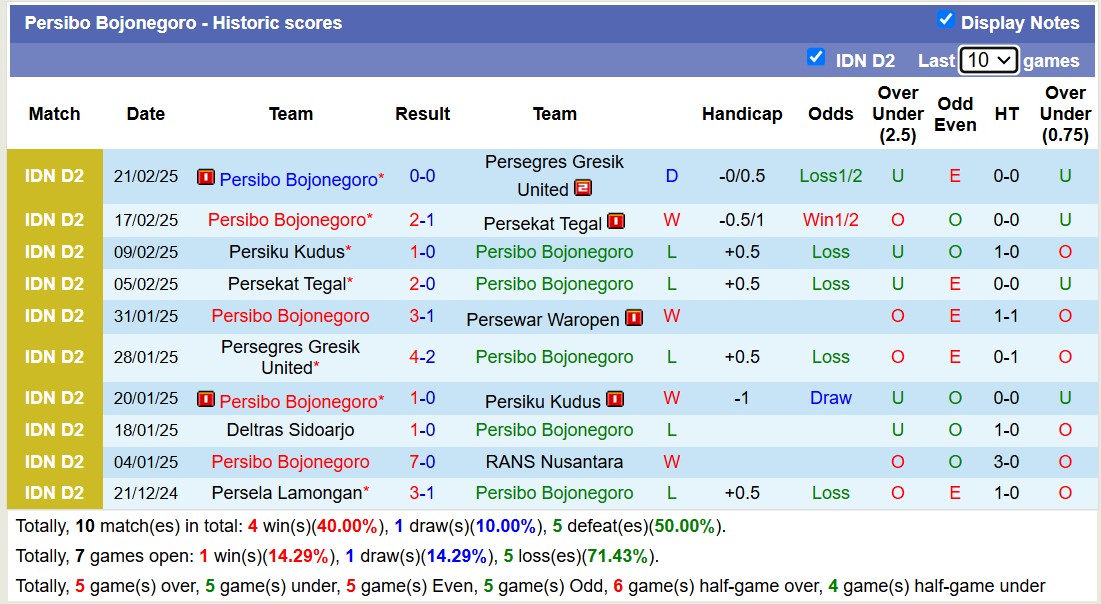The image size is (1101, 604).
Task: Click the Draw odds result for 20/01/25
Action: [x=830, y=398]
